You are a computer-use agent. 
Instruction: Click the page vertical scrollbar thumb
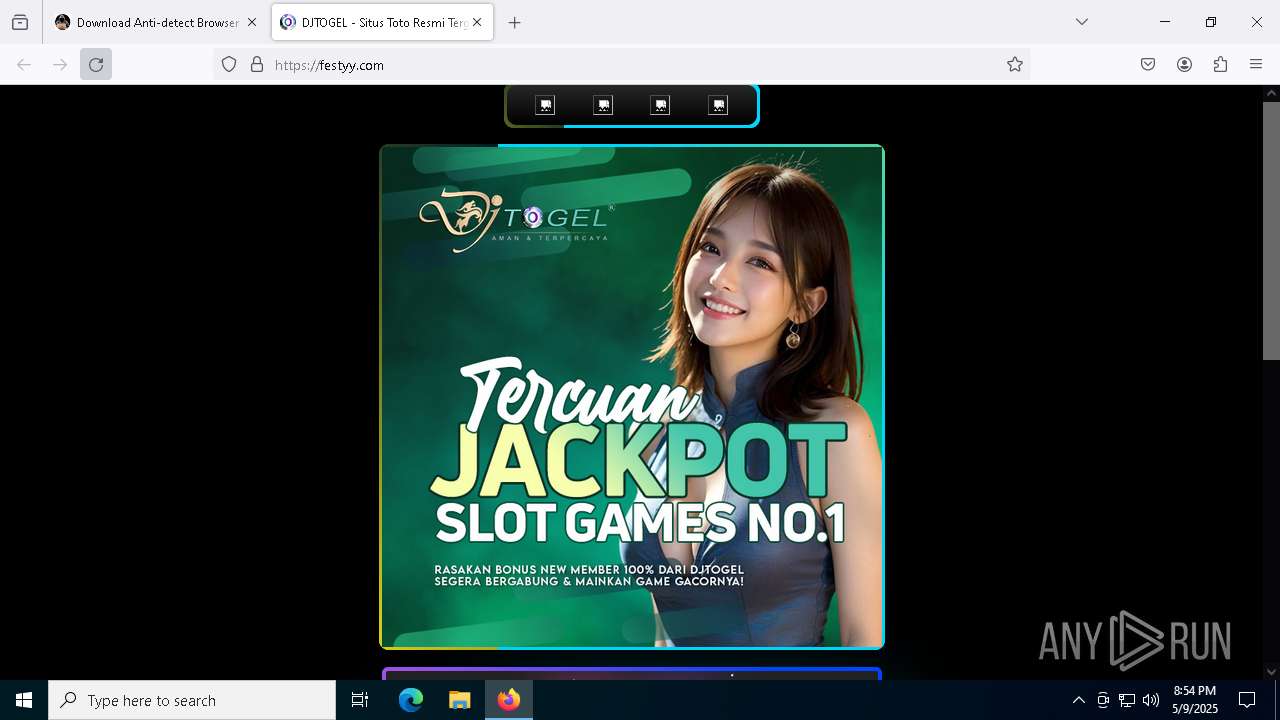[x=1271, y=230]
